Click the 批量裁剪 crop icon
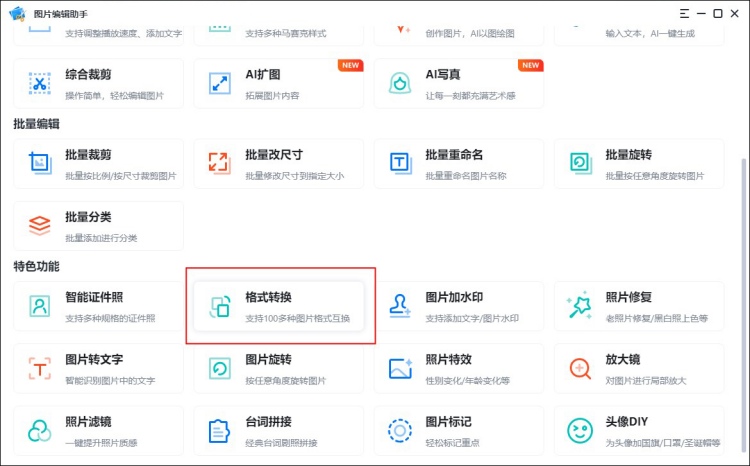 coord(40,163)
